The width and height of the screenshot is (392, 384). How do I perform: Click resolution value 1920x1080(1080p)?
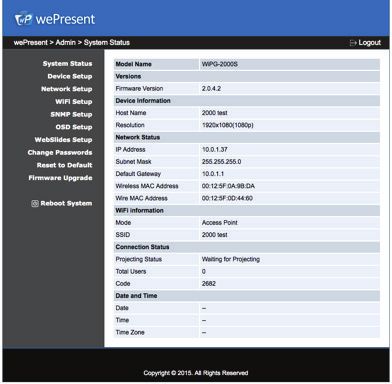228,125
